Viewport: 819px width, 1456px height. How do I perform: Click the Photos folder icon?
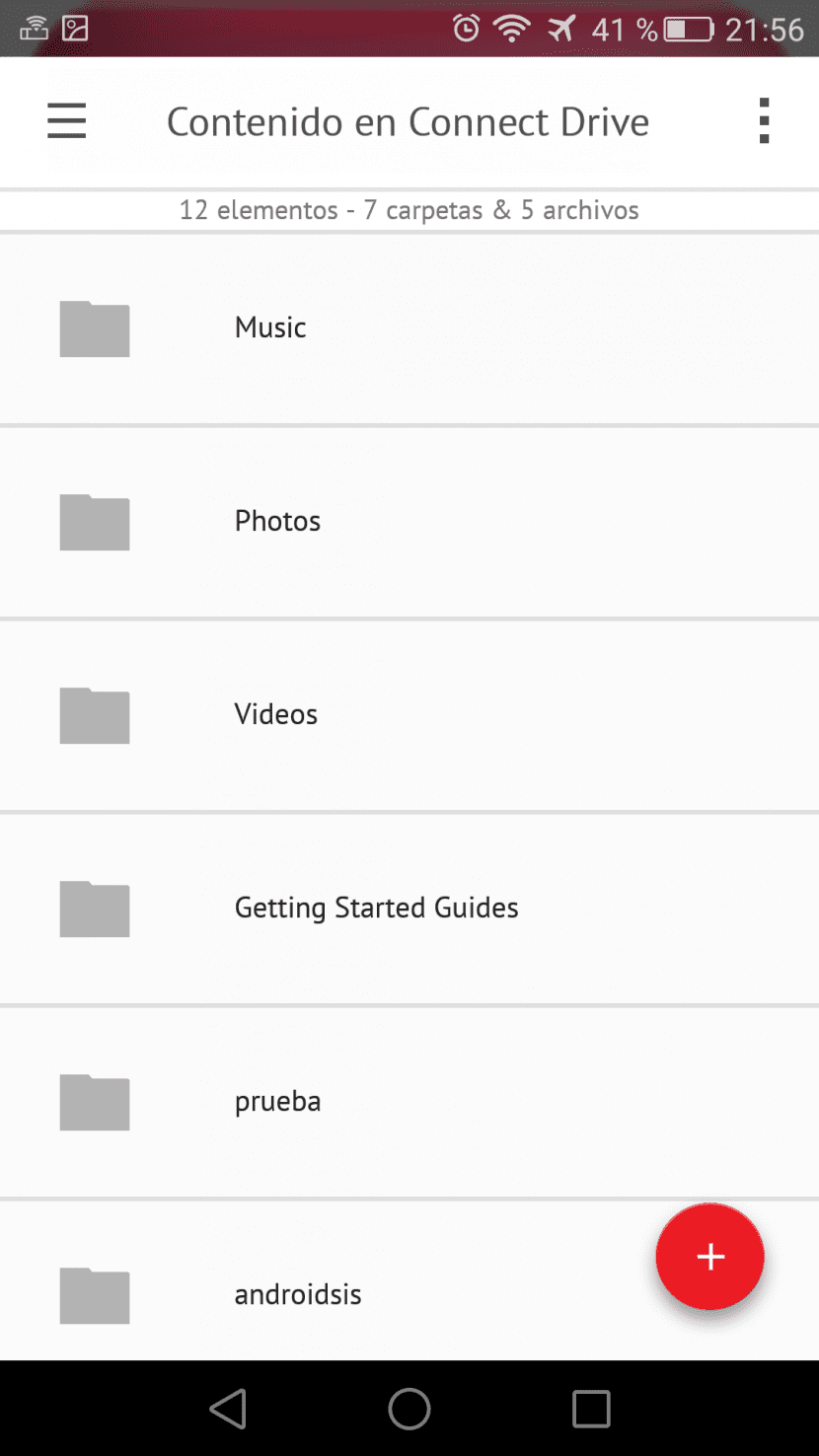(95, 522)
